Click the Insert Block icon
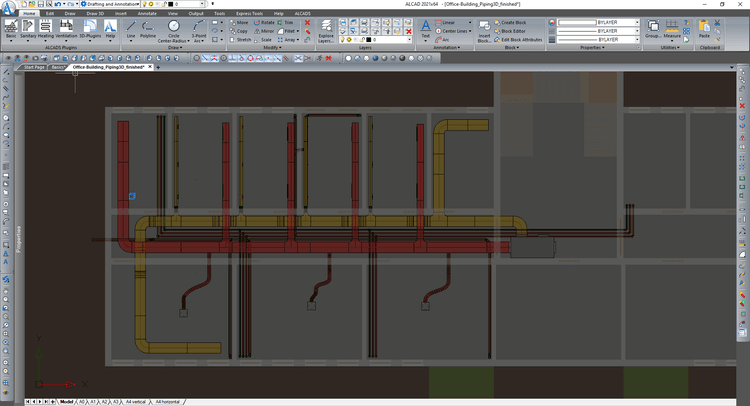750x406 pixels. [x=484, y=31]
